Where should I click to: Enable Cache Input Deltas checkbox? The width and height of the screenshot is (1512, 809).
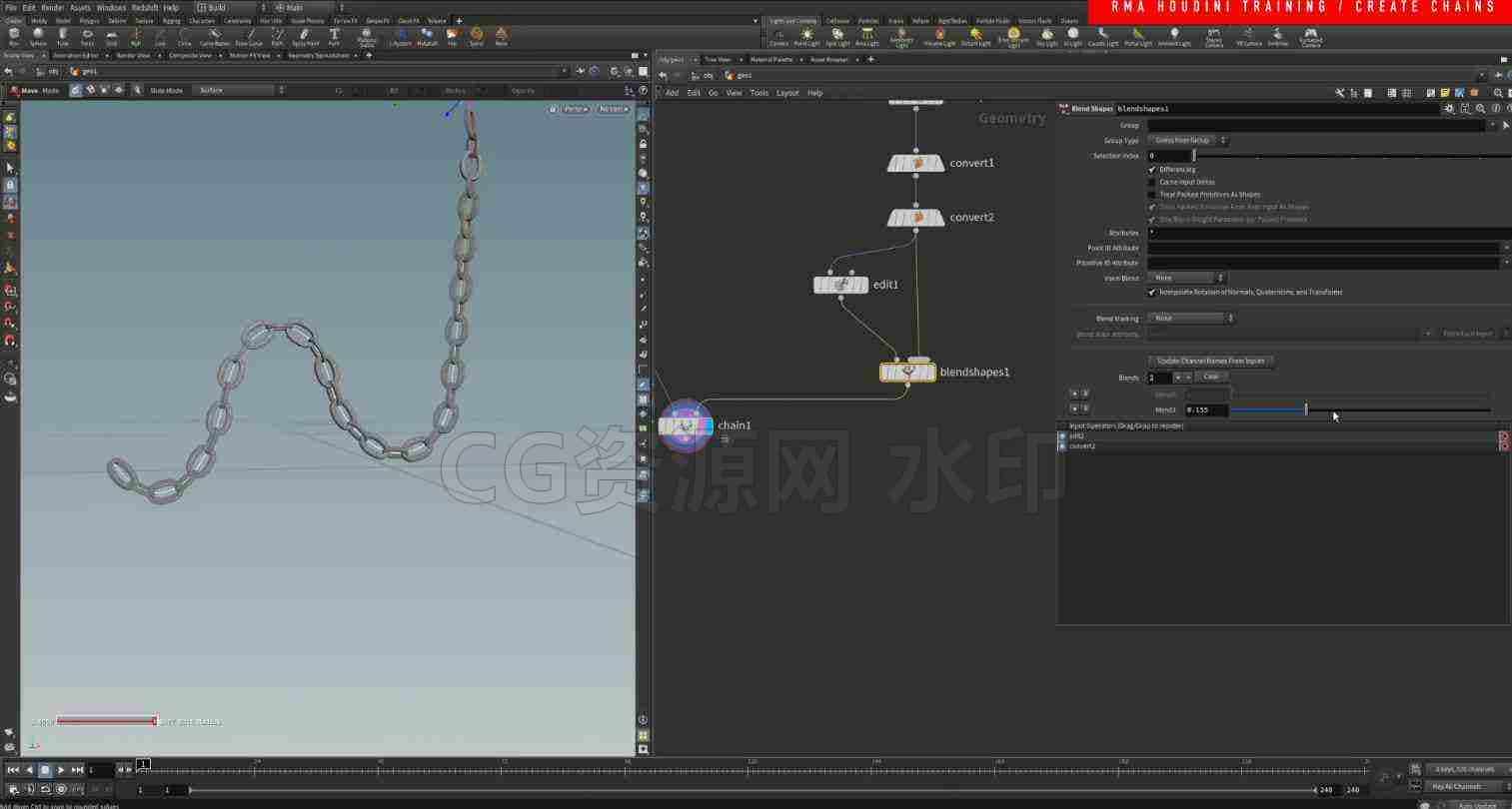pos(1152,182)
